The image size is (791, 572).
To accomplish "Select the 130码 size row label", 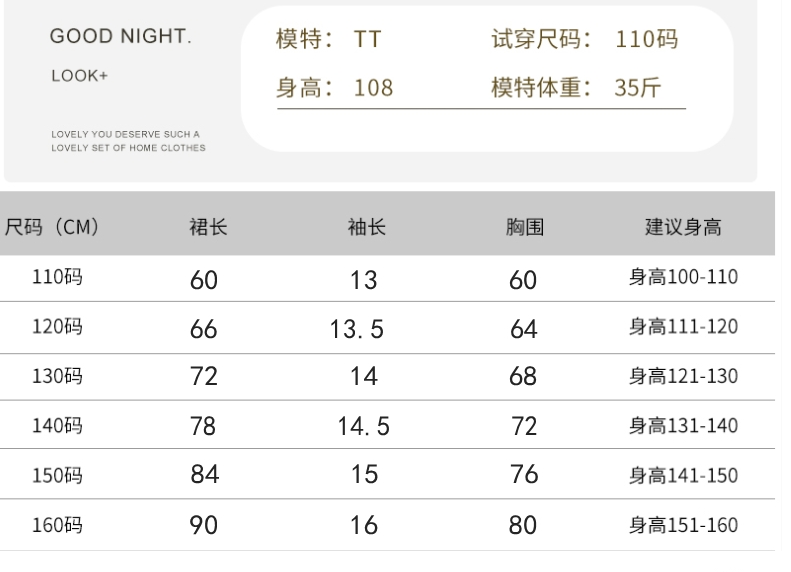I will pyautogui.click(x=58, y=376).
